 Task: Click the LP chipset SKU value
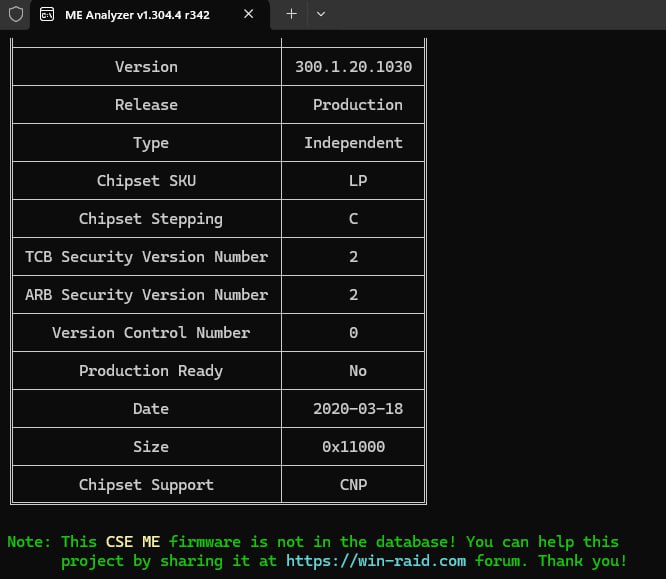pos(358,181)
